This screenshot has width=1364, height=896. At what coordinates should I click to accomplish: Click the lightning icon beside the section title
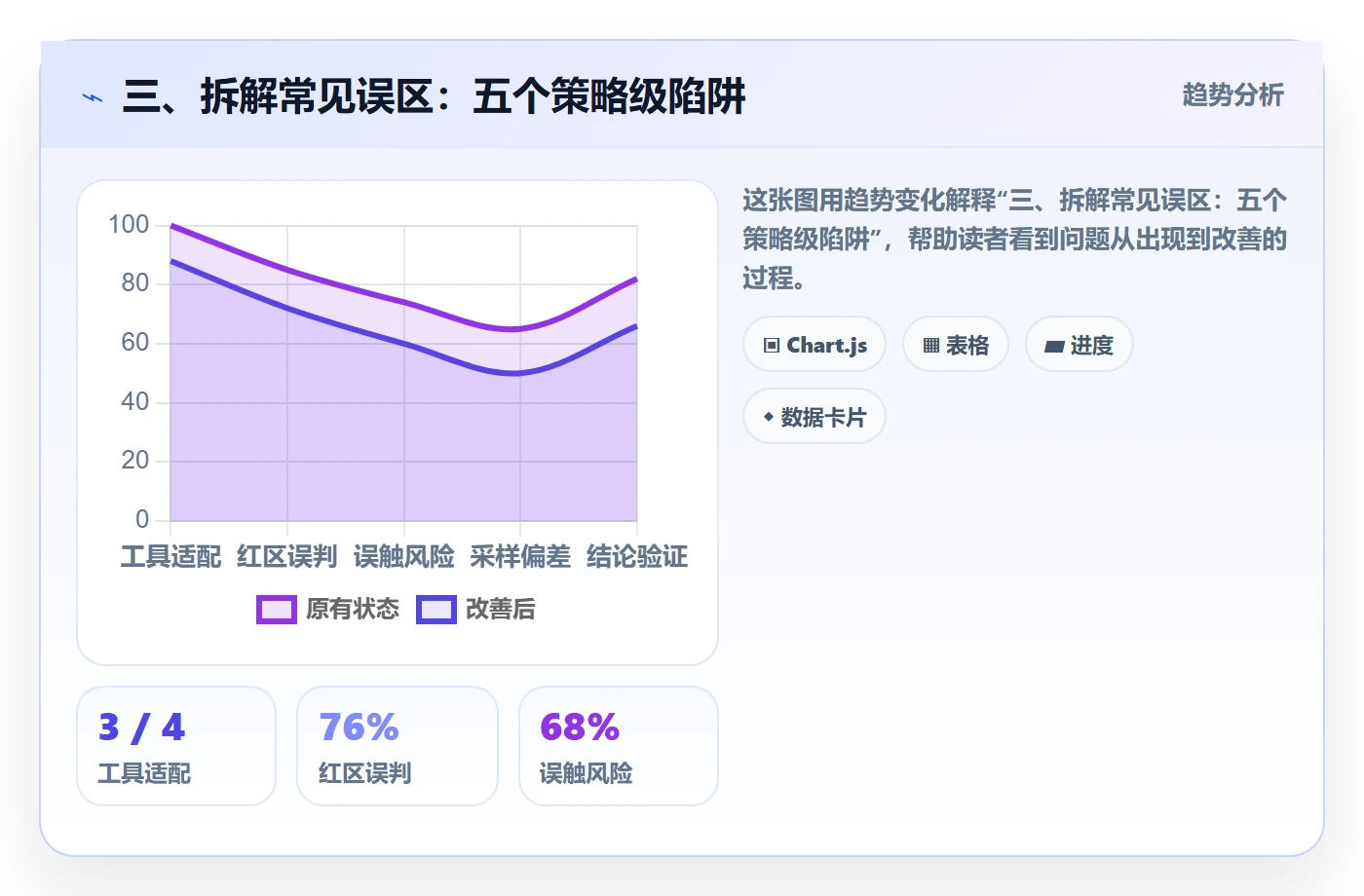click(93, 97)
